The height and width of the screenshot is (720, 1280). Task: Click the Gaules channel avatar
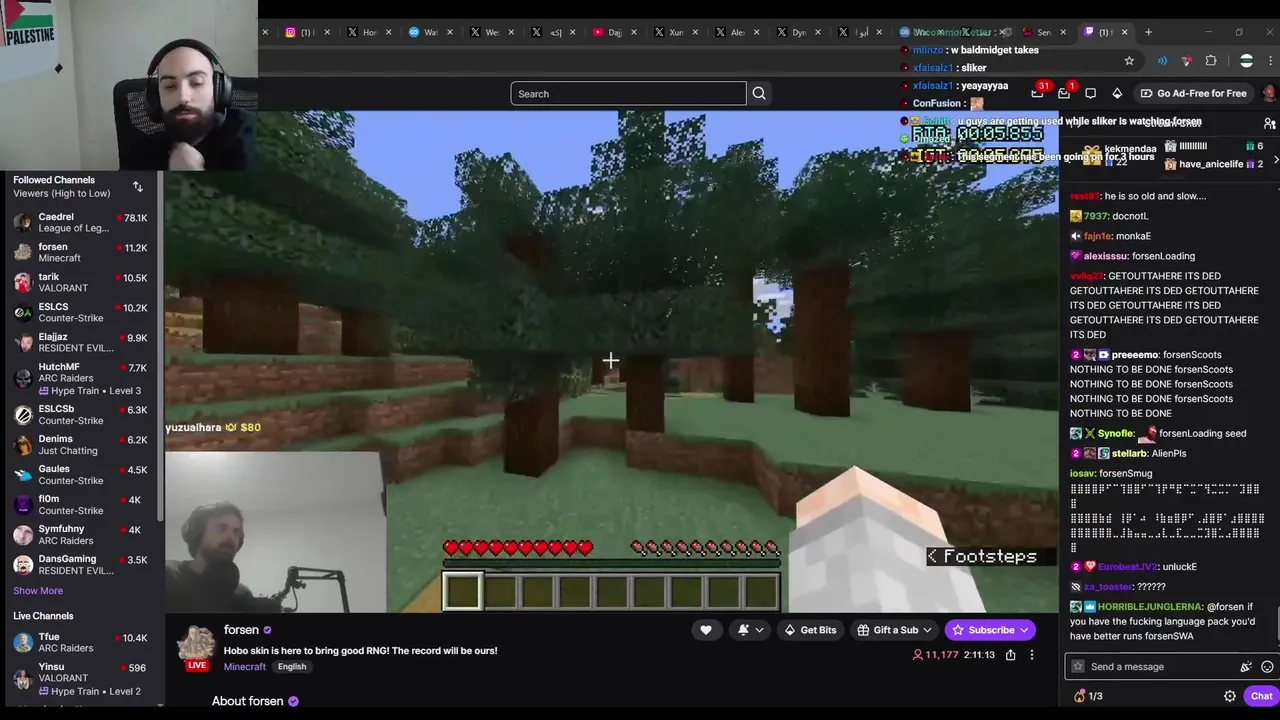[x=23, y=474]
